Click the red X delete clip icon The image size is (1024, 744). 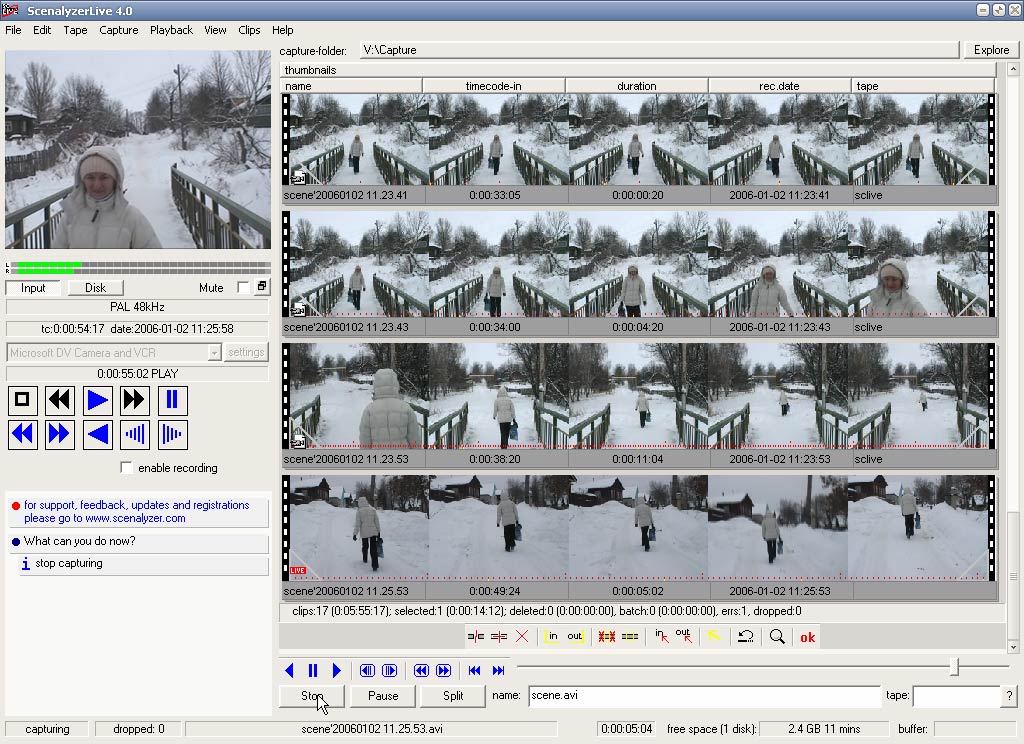(521, 637)
